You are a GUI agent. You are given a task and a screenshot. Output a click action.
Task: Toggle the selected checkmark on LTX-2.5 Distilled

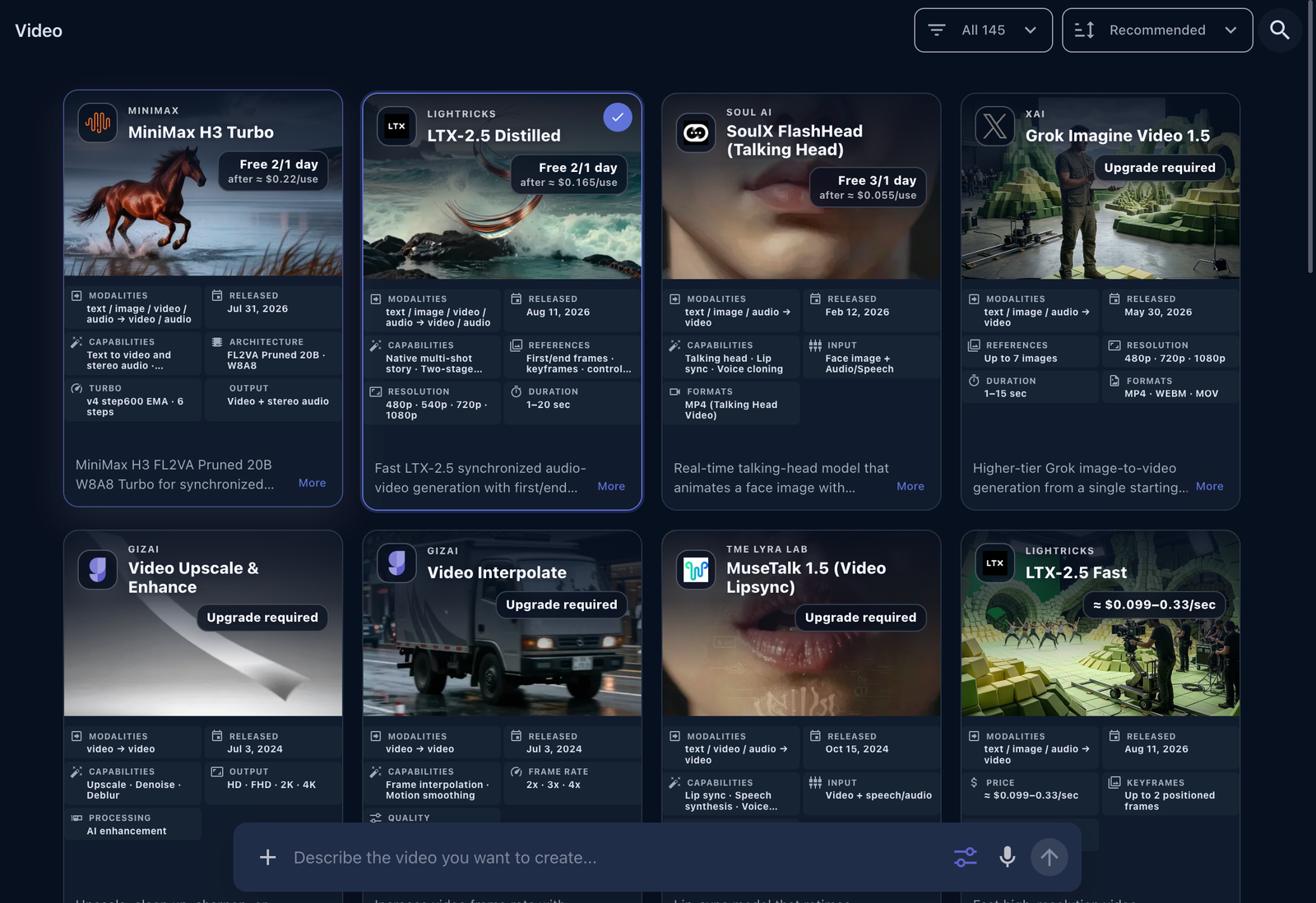tap(618, 117)
